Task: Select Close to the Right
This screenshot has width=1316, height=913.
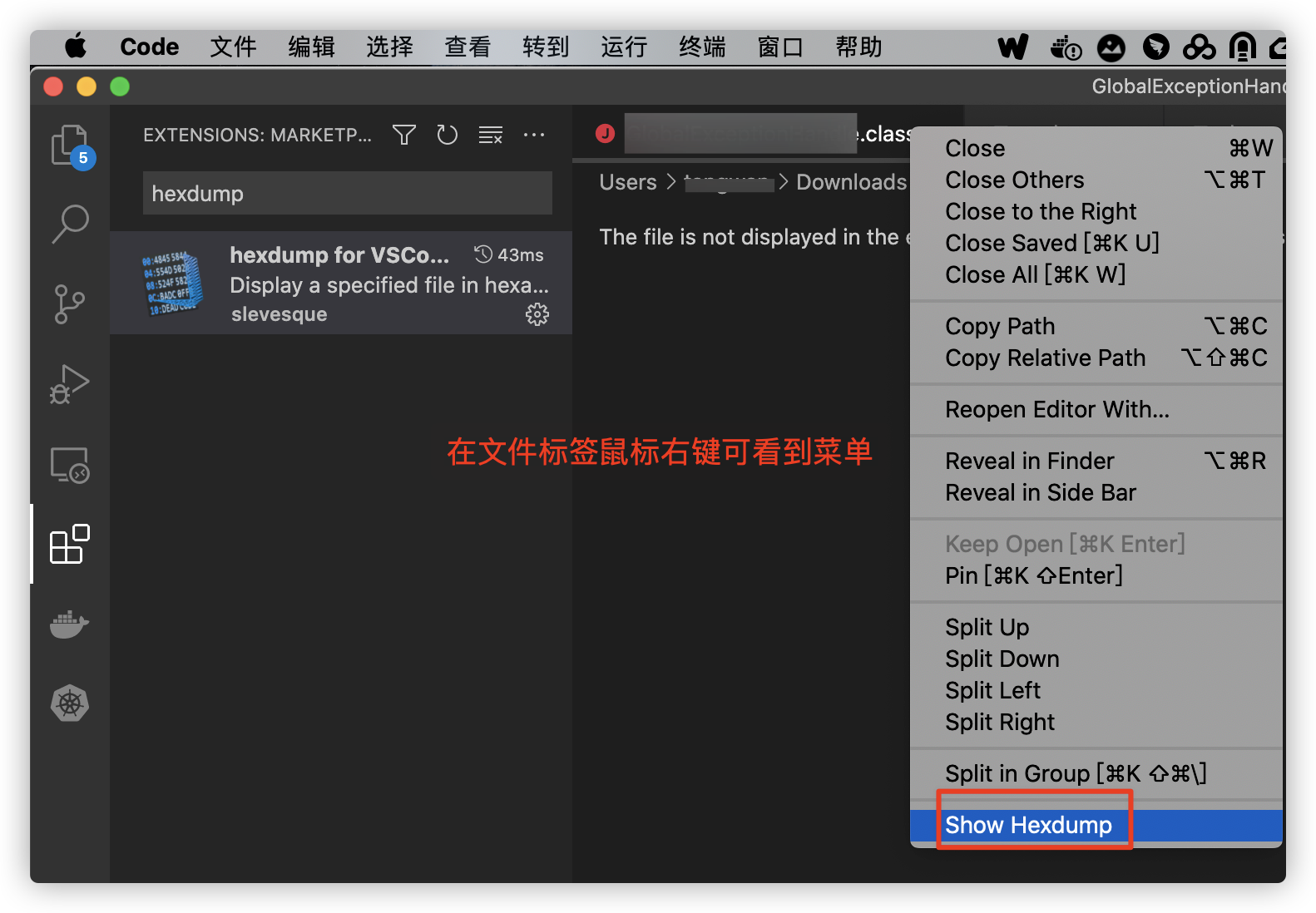Action: 1096,211
